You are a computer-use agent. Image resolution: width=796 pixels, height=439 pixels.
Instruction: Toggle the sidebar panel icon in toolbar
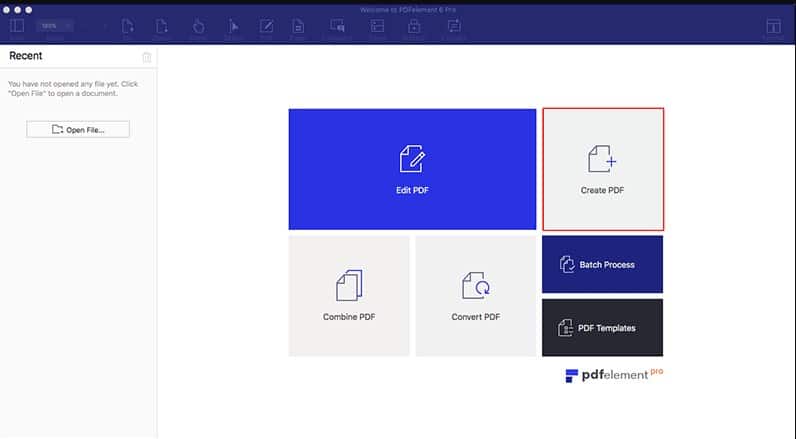pos(17,26)
